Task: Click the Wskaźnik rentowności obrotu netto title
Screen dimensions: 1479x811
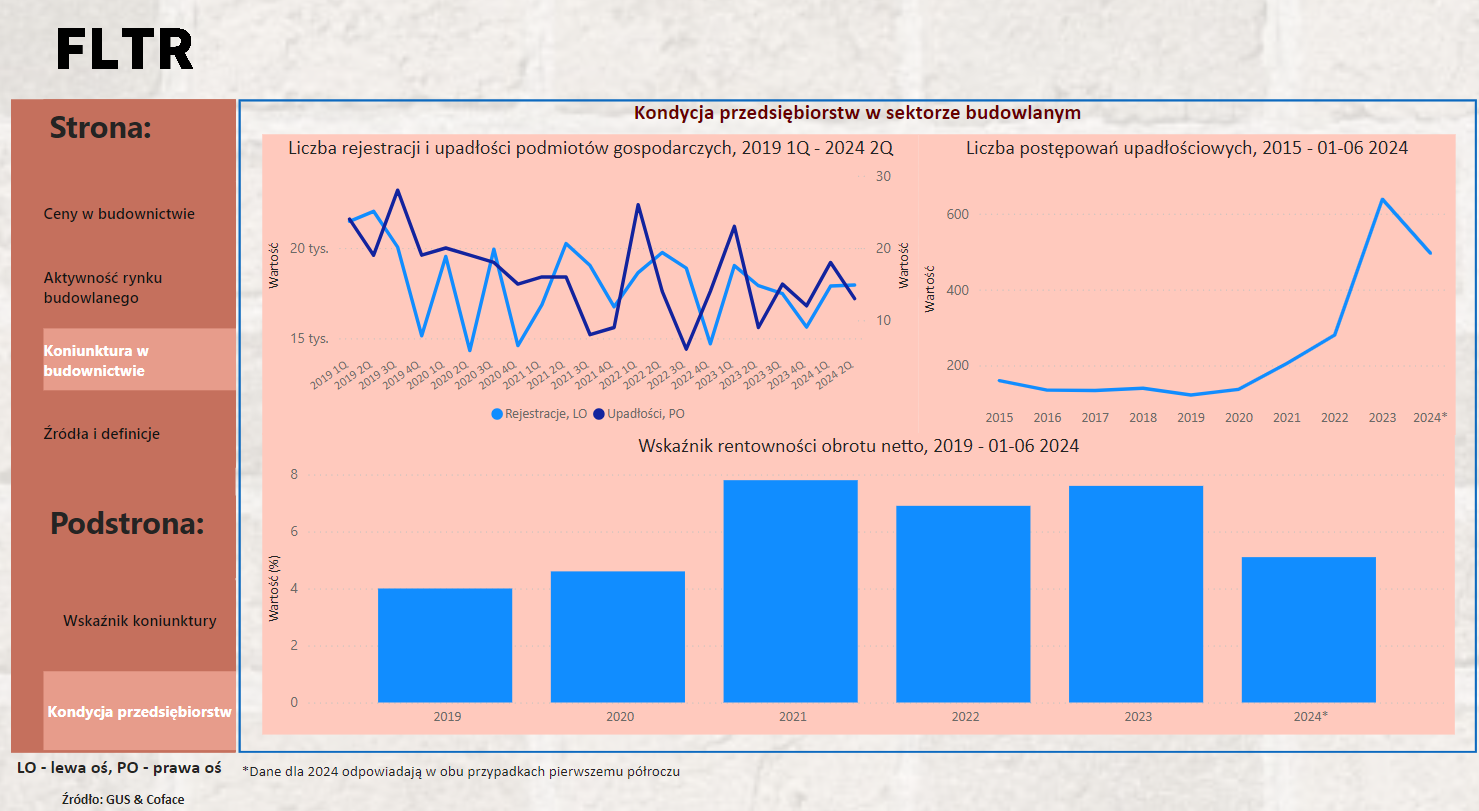Action: [858, 446]
